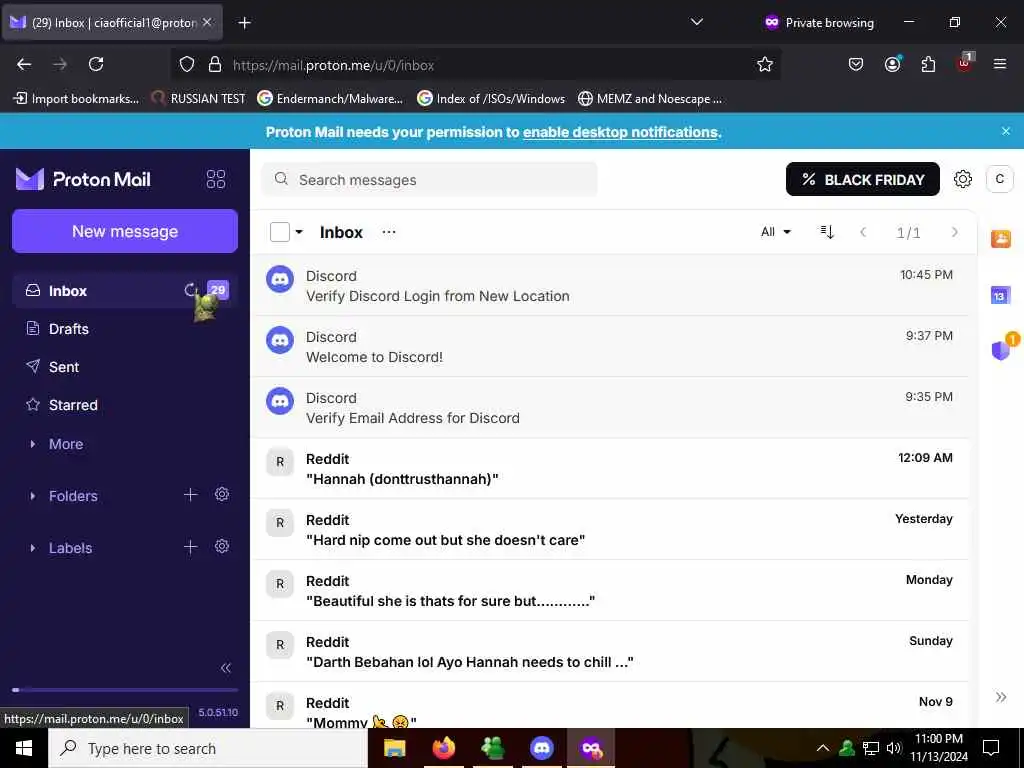This screenshot has width=1024, height=768.
Task: Open a new browser tab
Action: click(x=244, y=23)
